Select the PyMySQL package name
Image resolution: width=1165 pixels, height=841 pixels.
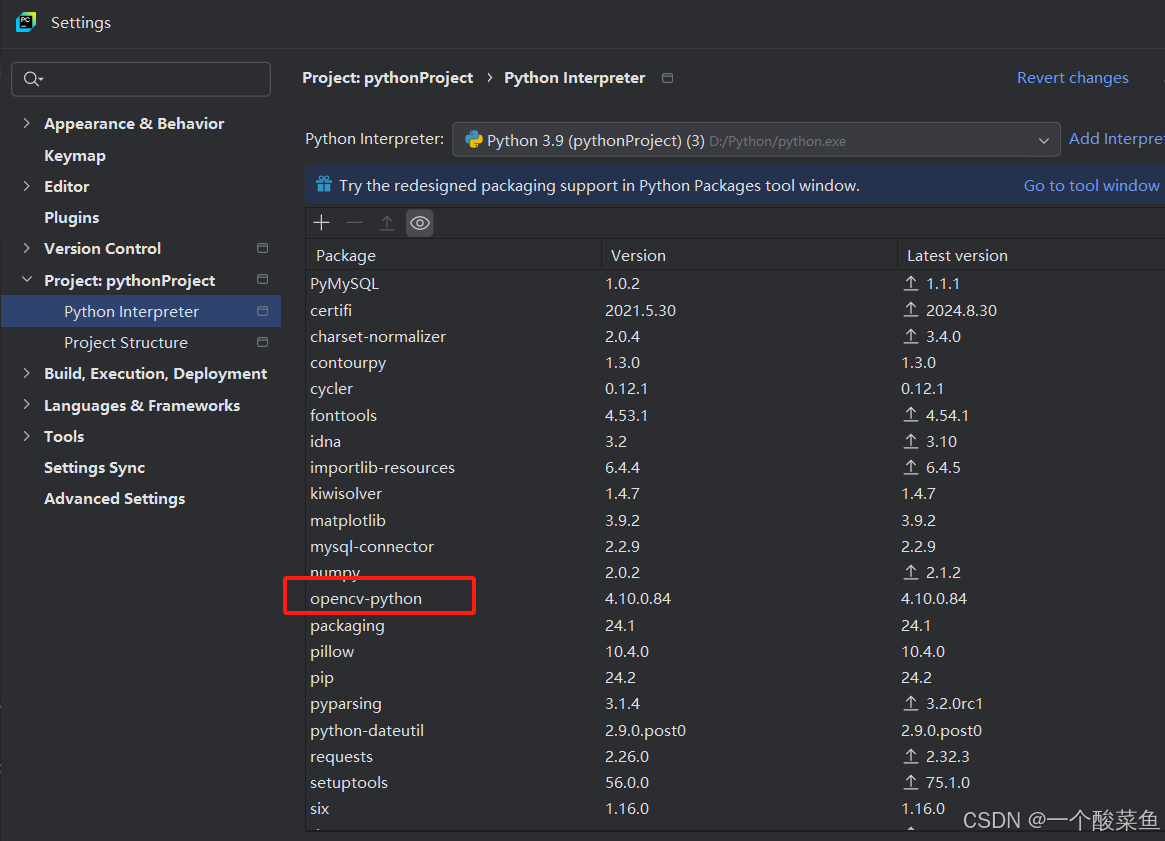pos(344,284)
